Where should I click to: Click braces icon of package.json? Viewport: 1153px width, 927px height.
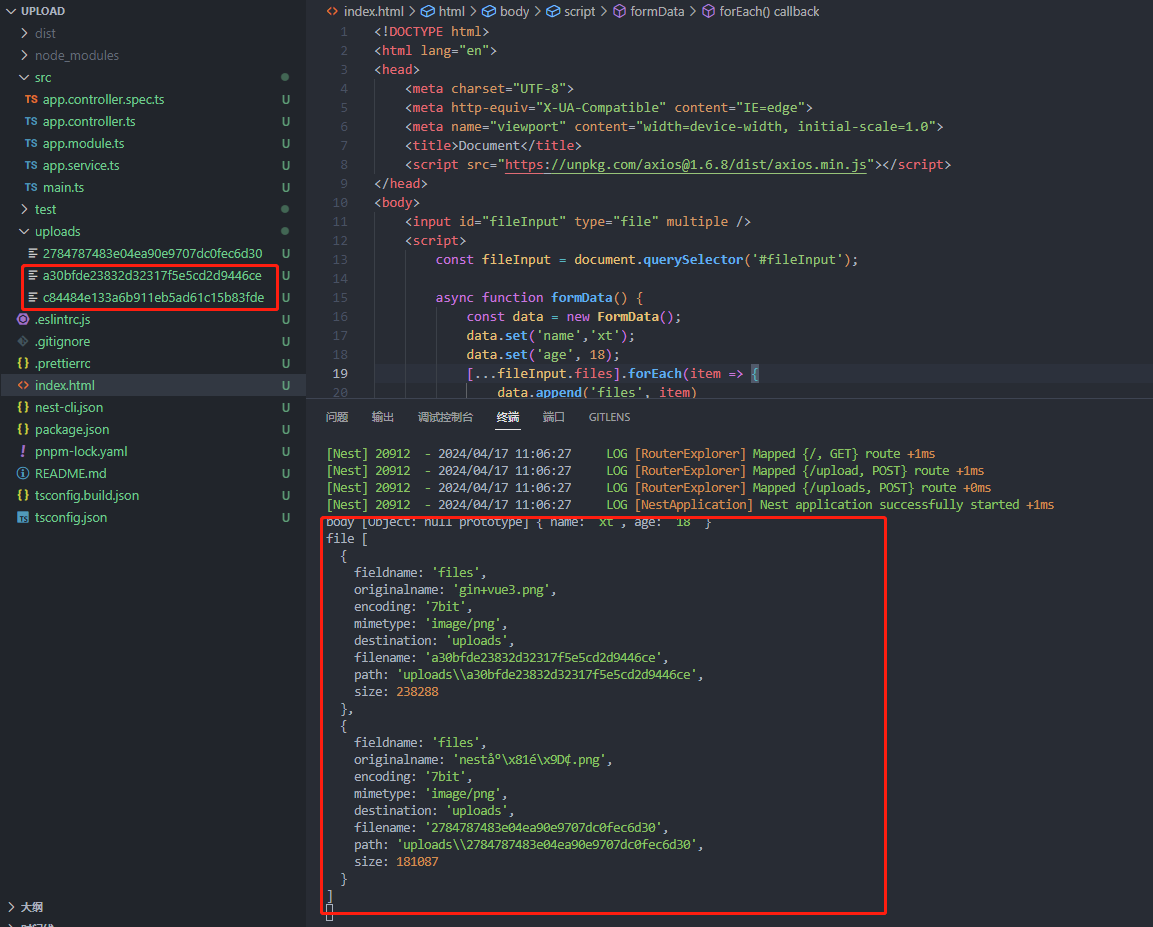coord(23,429)
